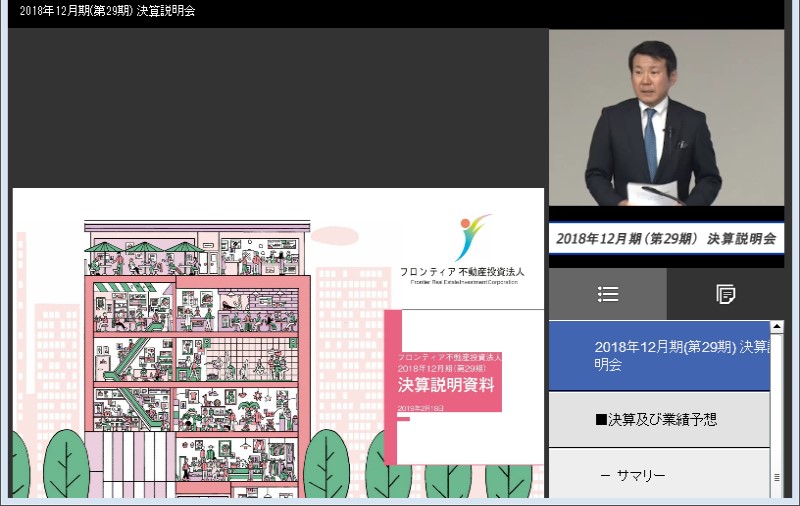Viewport: 800px width, 506px height.
Task: Switch to the notes document tab
Action: 725,294
